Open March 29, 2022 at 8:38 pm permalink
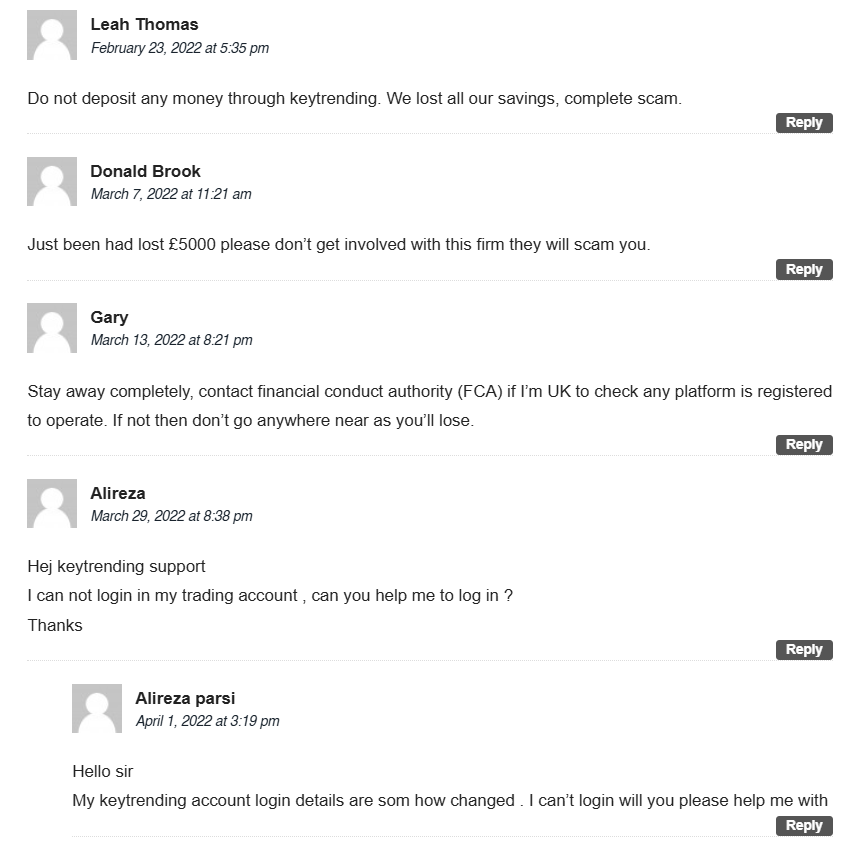This screenshot has height=857, width=864. 171,516
